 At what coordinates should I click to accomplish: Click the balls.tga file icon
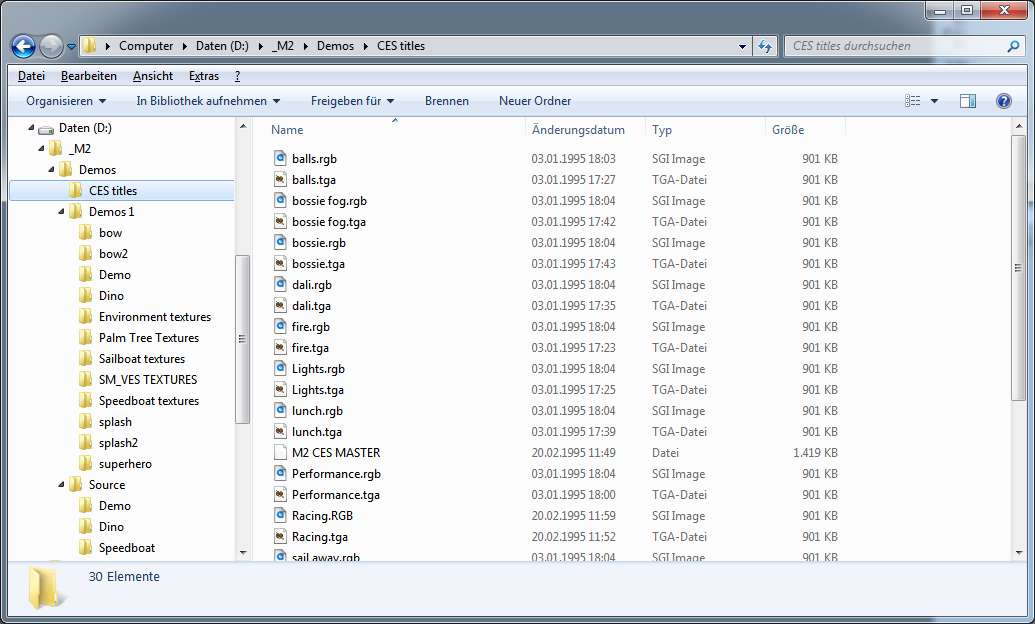click(281, 180)
